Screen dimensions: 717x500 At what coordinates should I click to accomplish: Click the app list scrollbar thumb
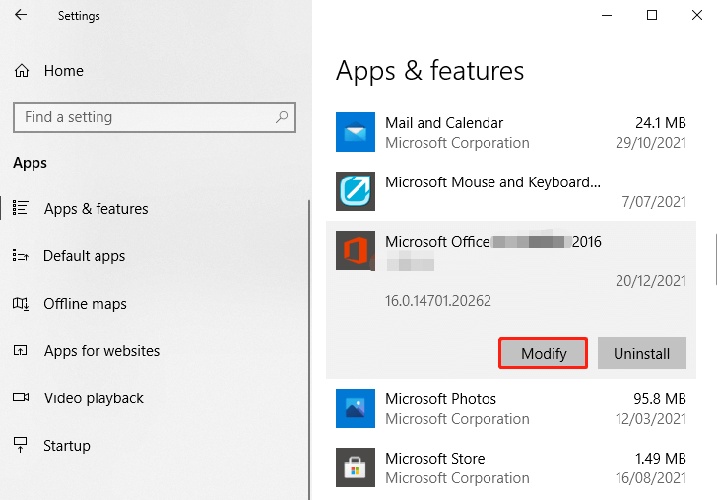pyautogui.click(x=716, y=259)
